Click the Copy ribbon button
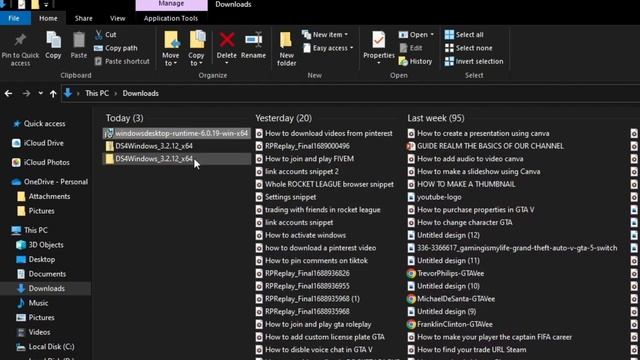Viewport: 640px width, 360px height. click(x=53, y=46)
